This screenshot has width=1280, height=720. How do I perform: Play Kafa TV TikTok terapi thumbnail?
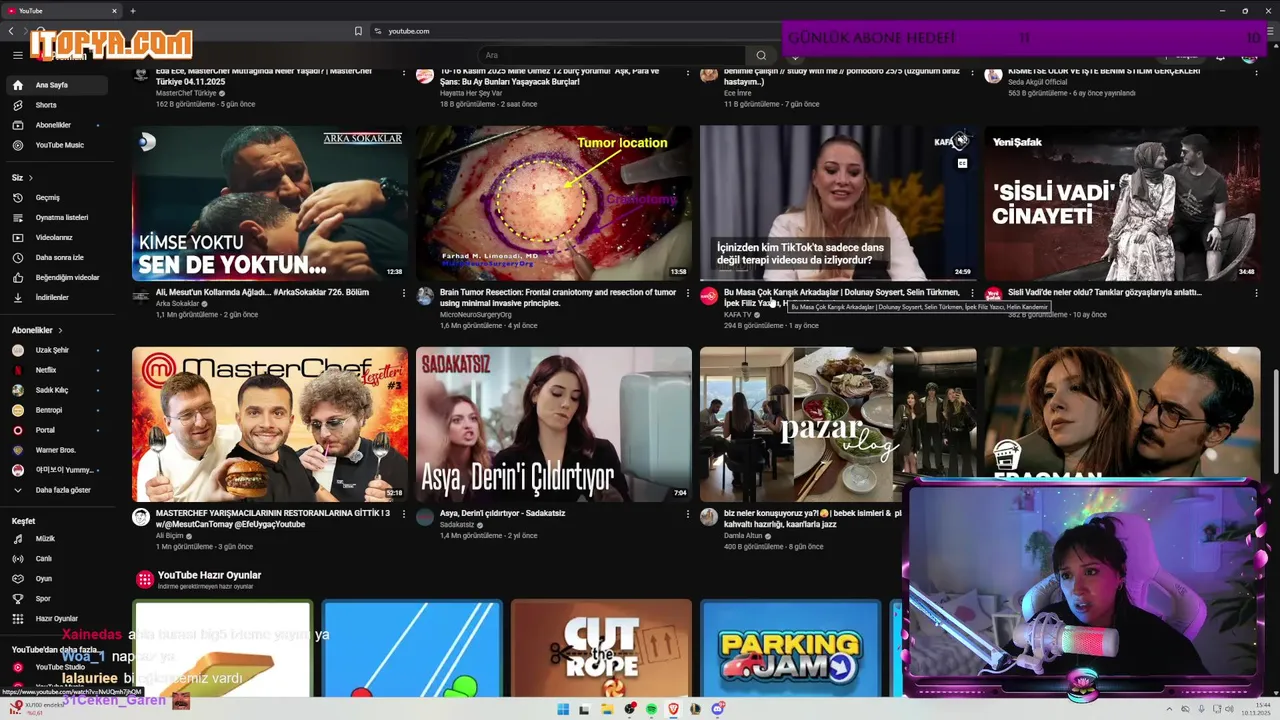coord(838,203)
